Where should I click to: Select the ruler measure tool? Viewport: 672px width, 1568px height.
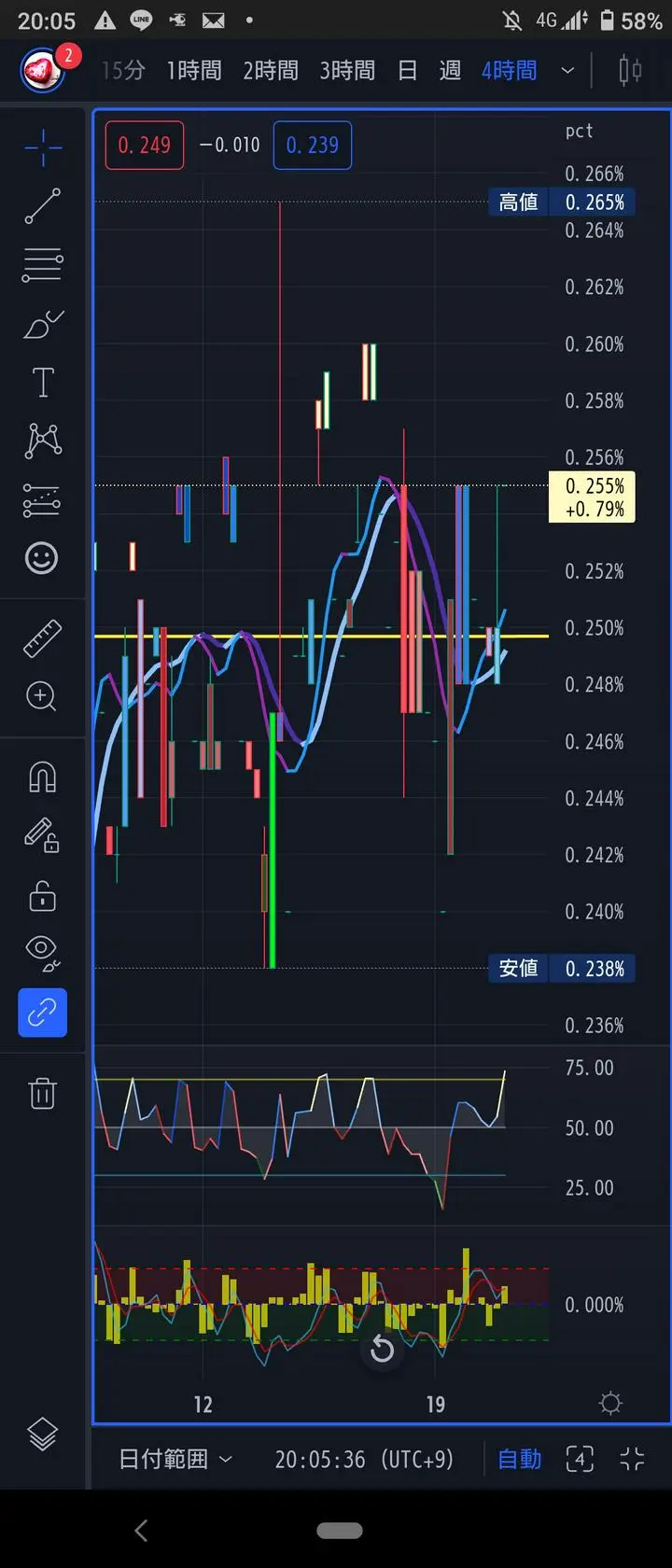click(x=43, y=638)
